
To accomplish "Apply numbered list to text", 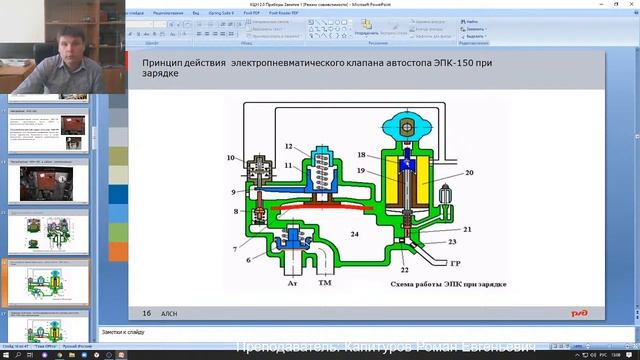I will [210, 24].
